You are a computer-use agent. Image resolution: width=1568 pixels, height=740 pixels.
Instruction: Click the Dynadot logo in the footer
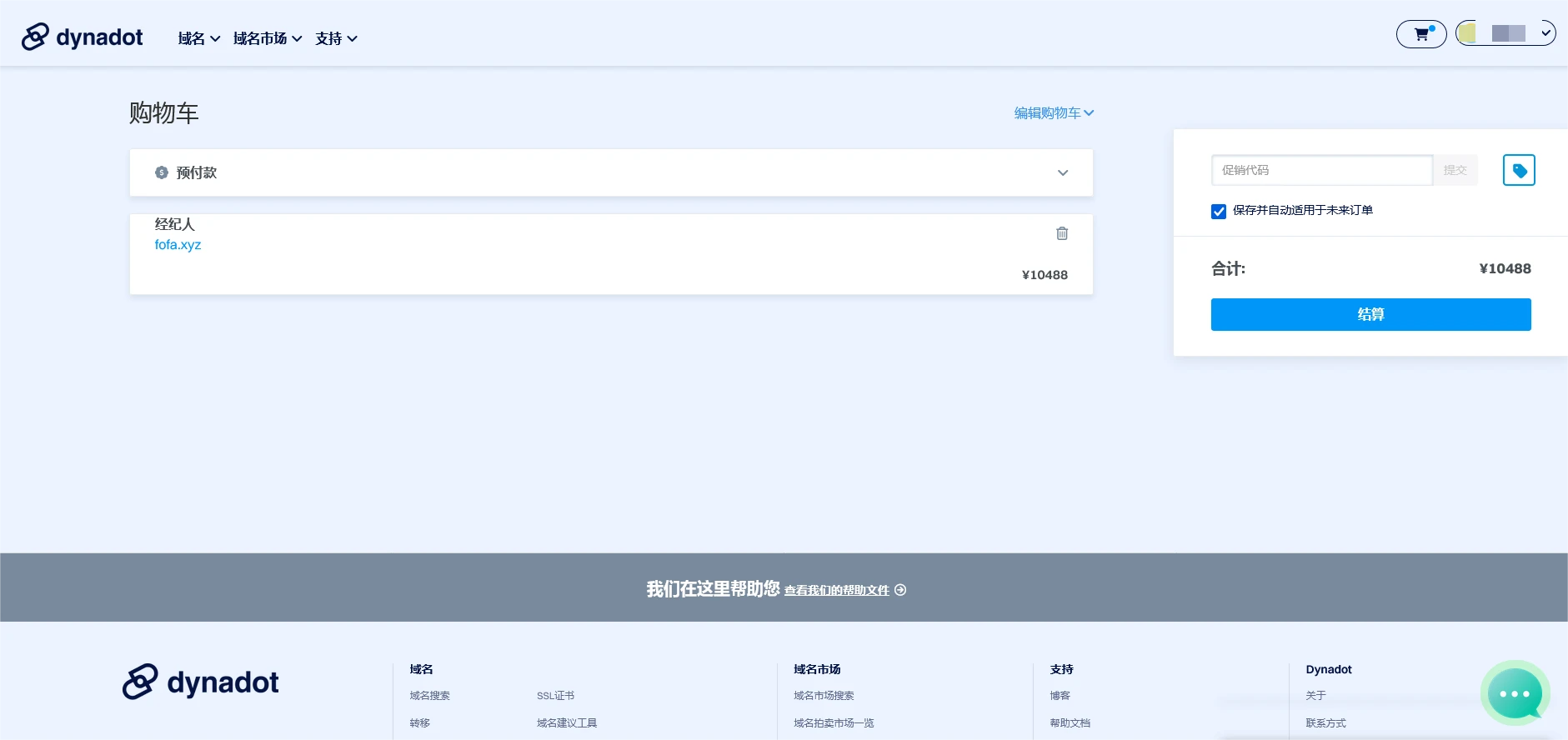[x=201, y=682]
